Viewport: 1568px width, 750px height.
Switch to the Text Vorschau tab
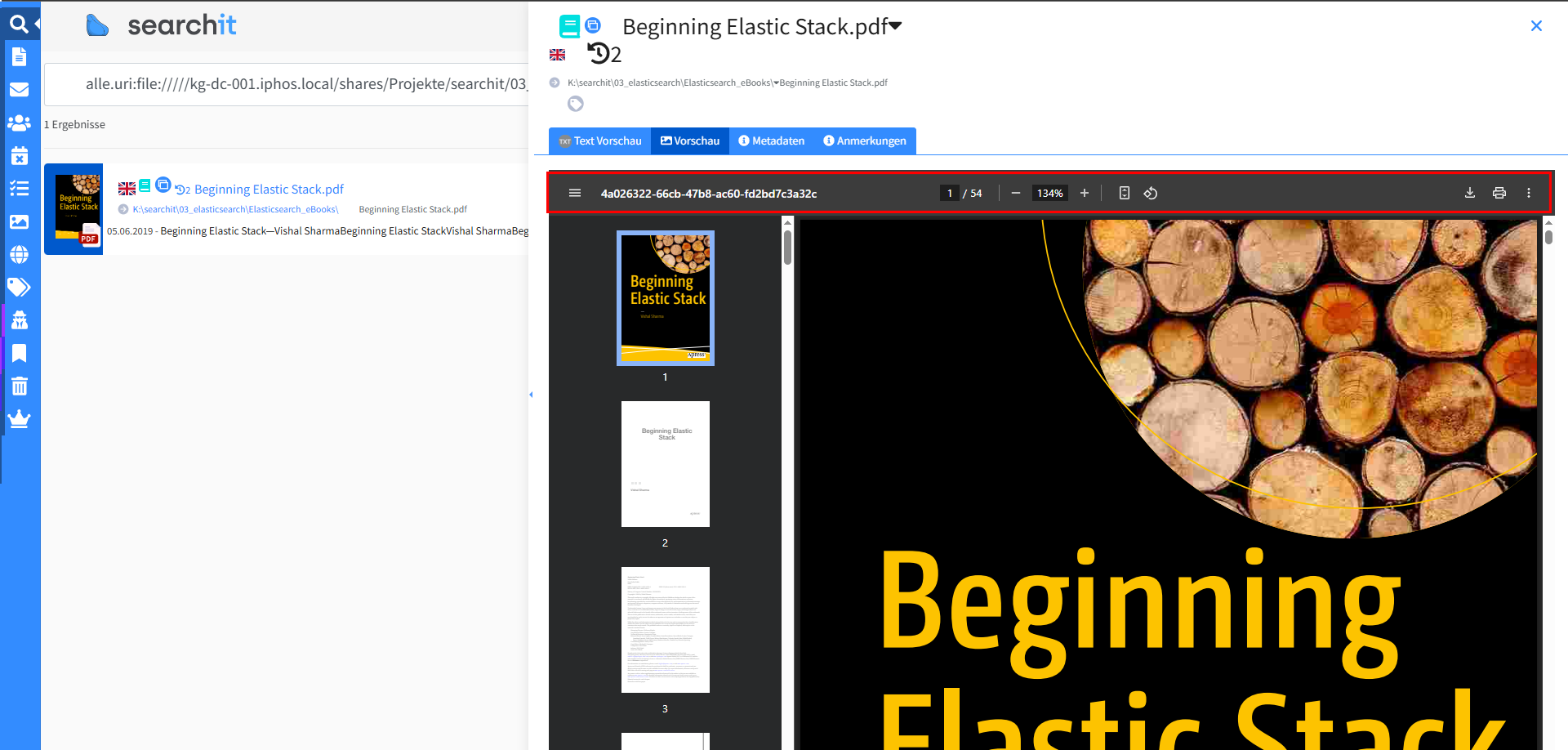pyautogui.click(x=600, y=141)
